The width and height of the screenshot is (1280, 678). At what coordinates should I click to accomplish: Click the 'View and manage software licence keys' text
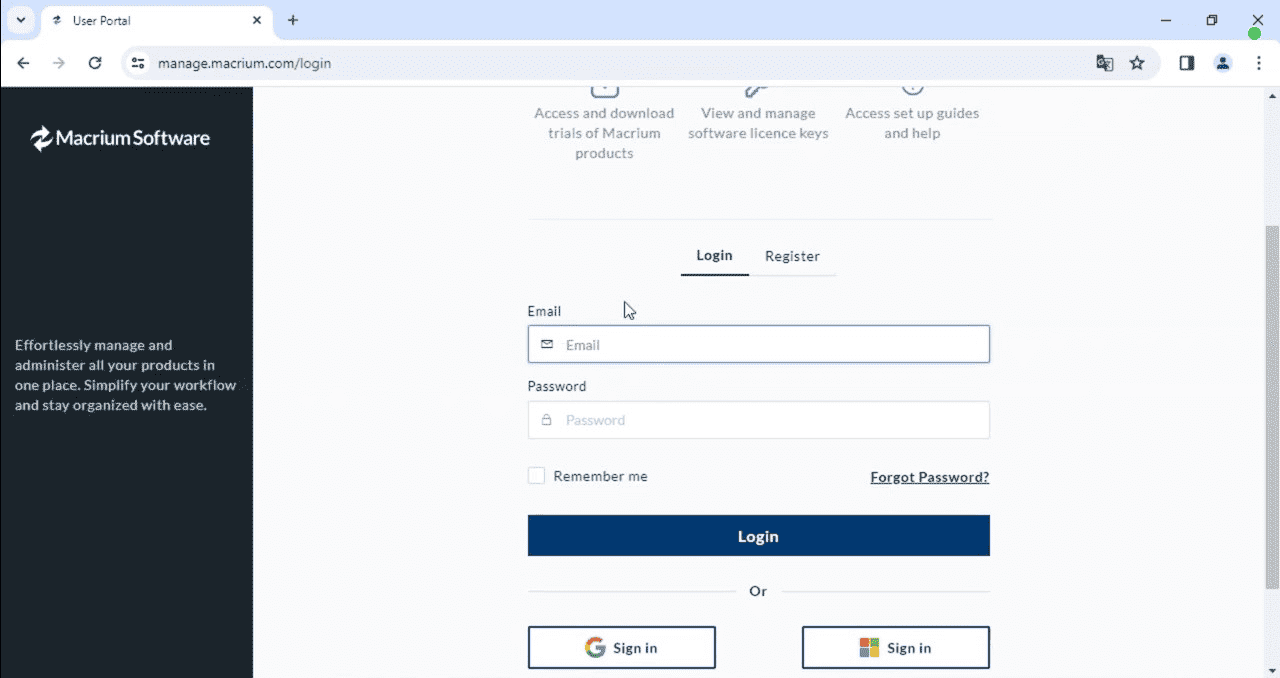758,123
